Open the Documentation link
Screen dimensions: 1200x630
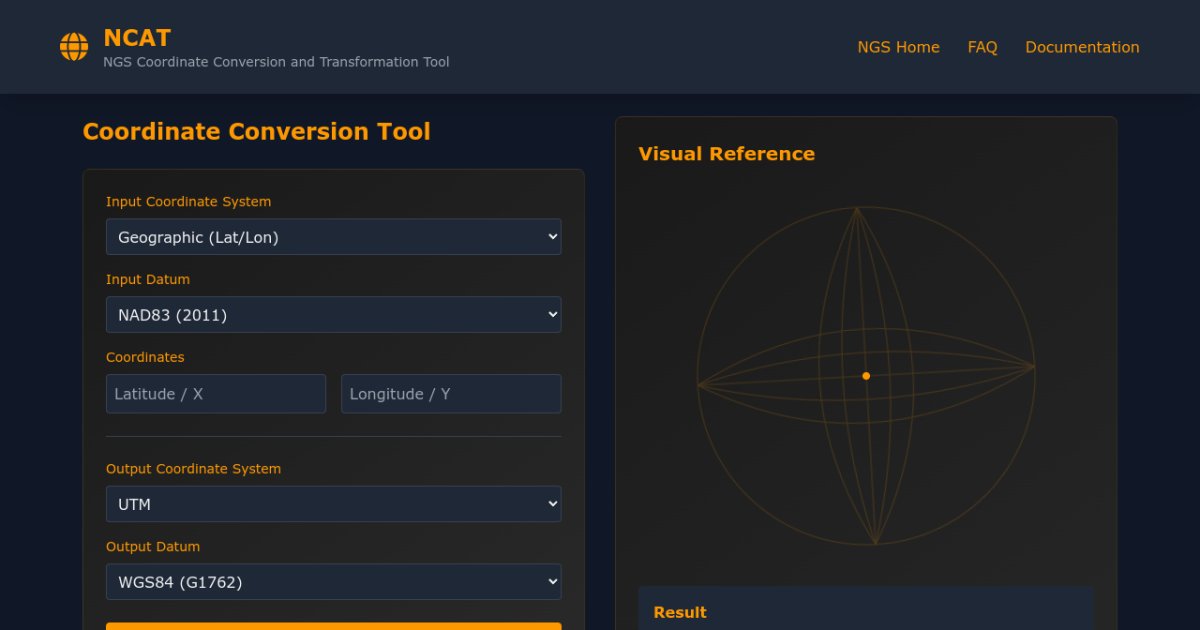[x=1082, y=47]
